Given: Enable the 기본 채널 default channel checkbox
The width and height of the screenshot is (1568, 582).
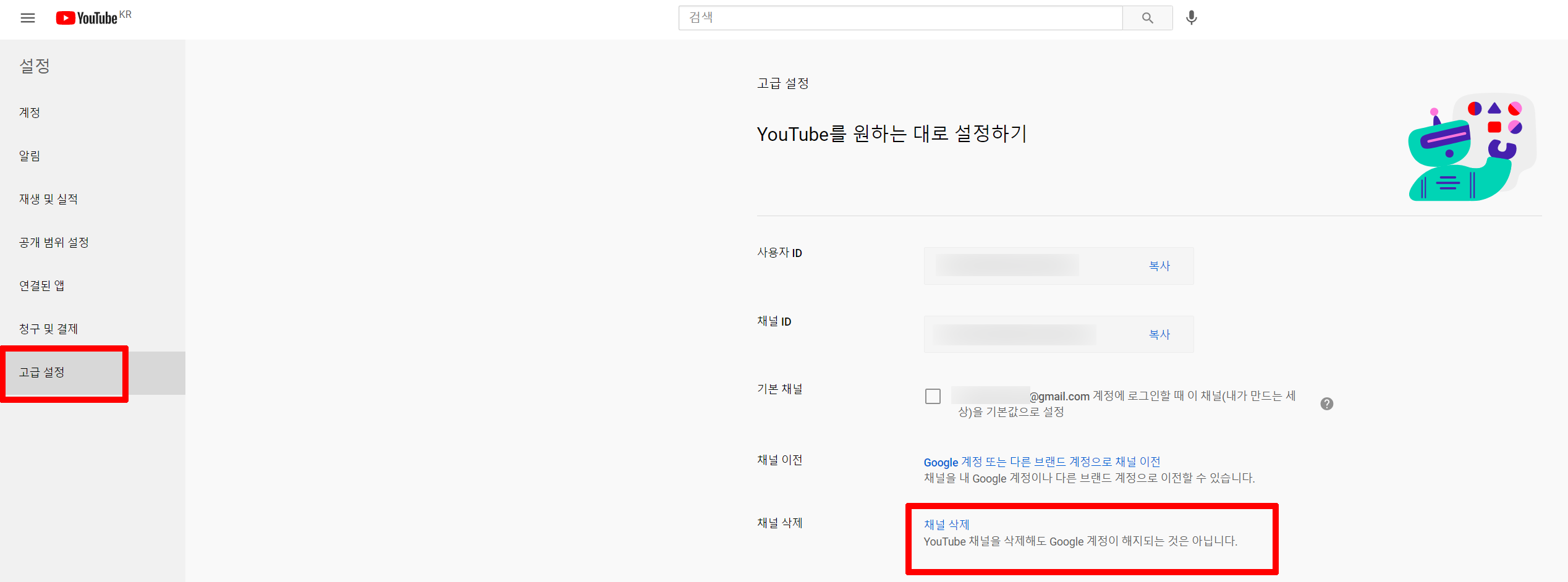Looking at the screenshot, I should click(933, 396).
